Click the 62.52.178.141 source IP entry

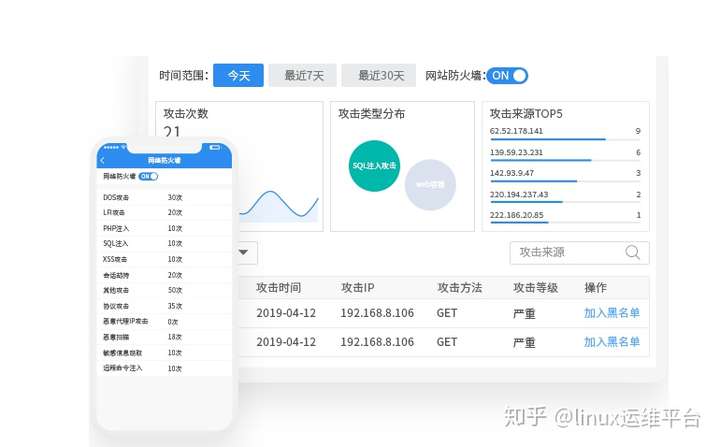(x=516, y=131)
